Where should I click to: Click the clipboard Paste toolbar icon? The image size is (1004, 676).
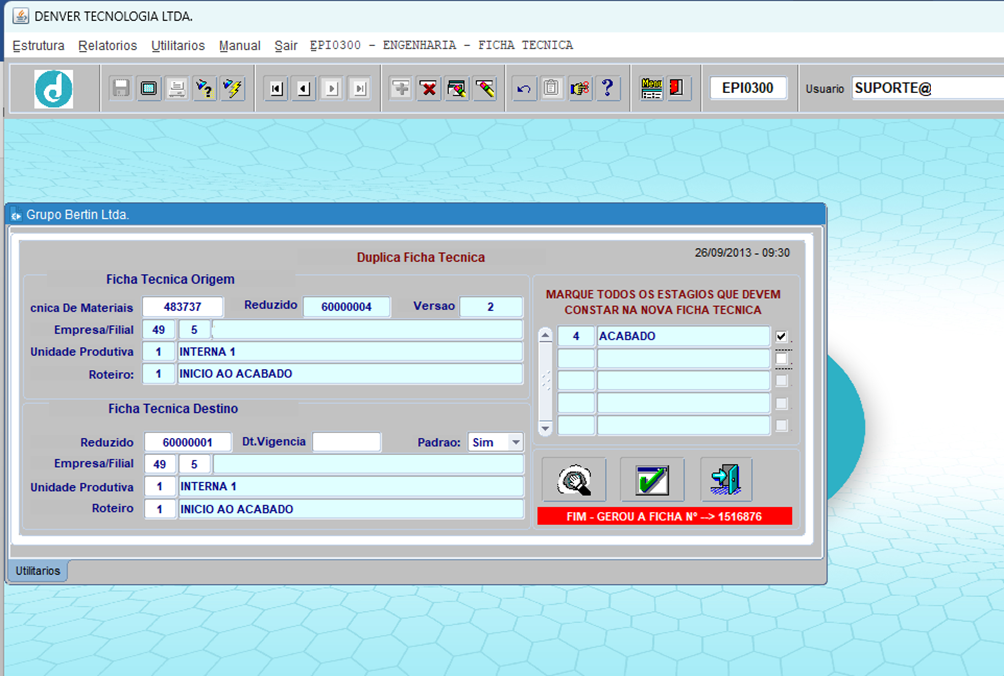(551, 88)
